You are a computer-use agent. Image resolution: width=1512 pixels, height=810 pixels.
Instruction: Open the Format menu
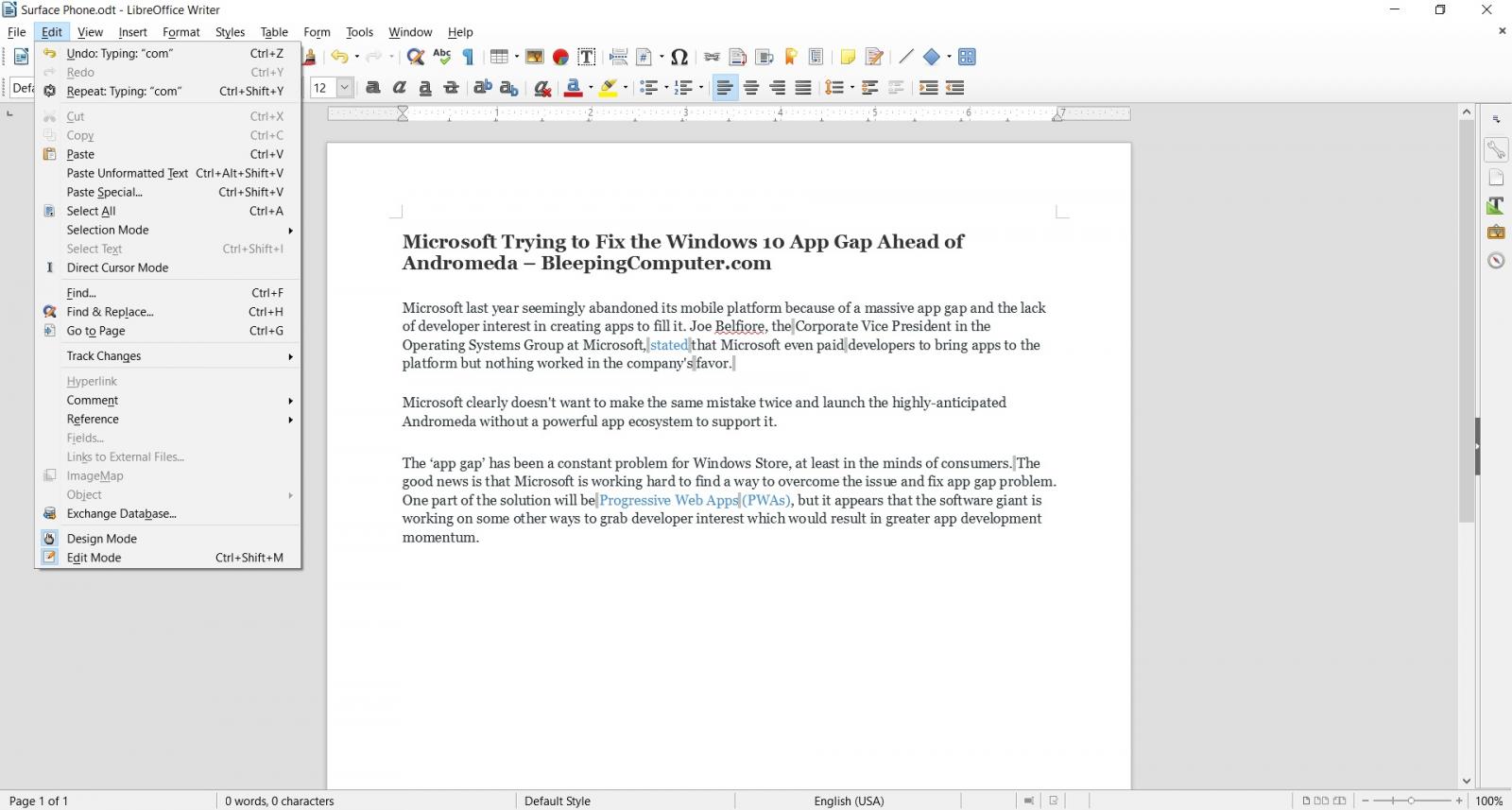(181, 32)
